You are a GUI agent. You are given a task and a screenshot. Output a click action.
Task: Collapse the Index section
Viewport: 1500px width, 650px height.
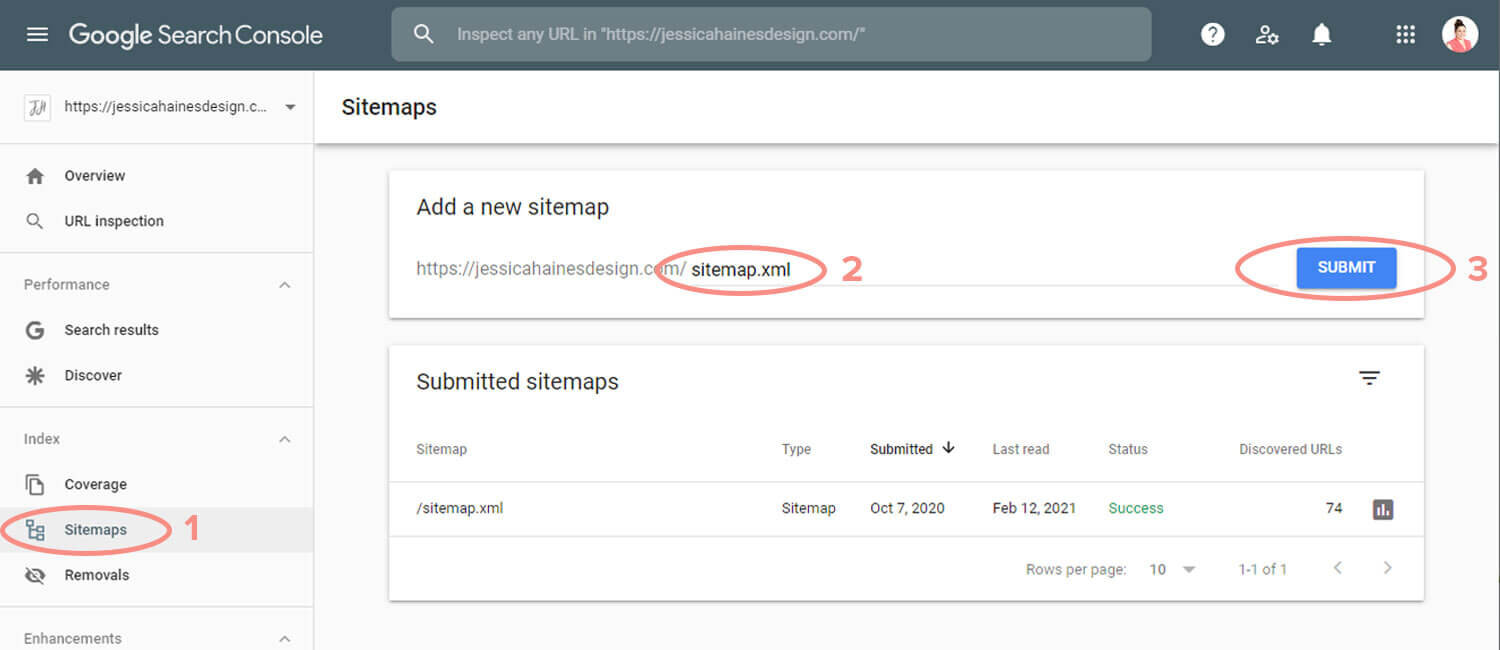(285, 439)
